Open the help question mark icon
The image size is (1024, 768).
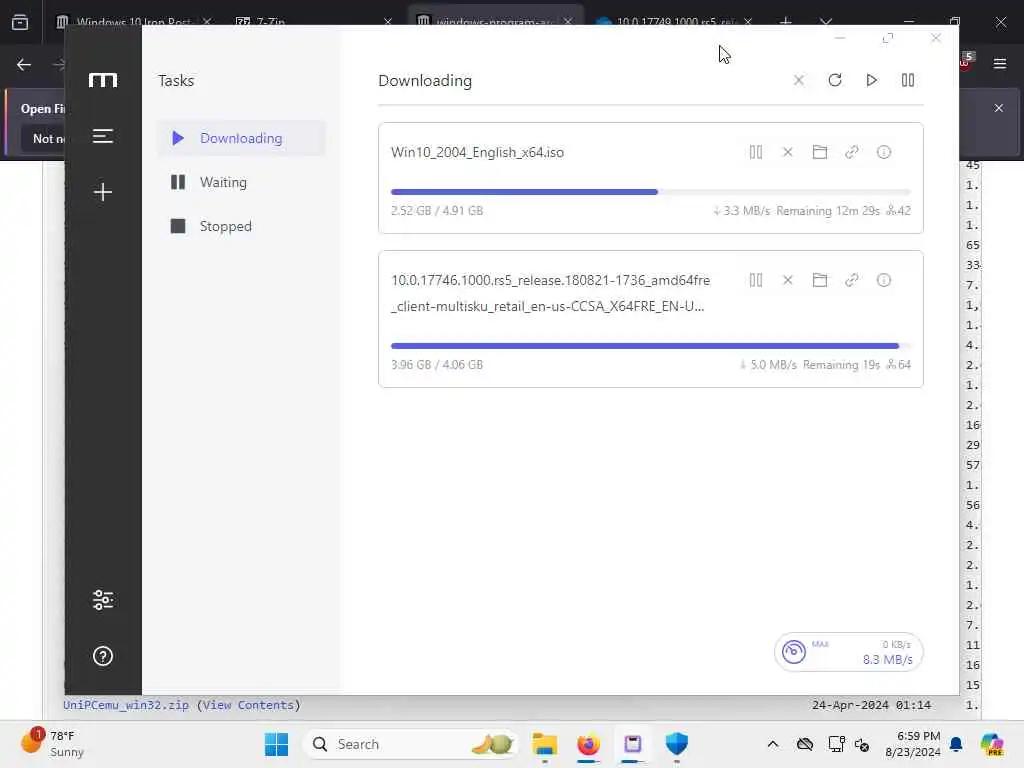pos(103,656)
